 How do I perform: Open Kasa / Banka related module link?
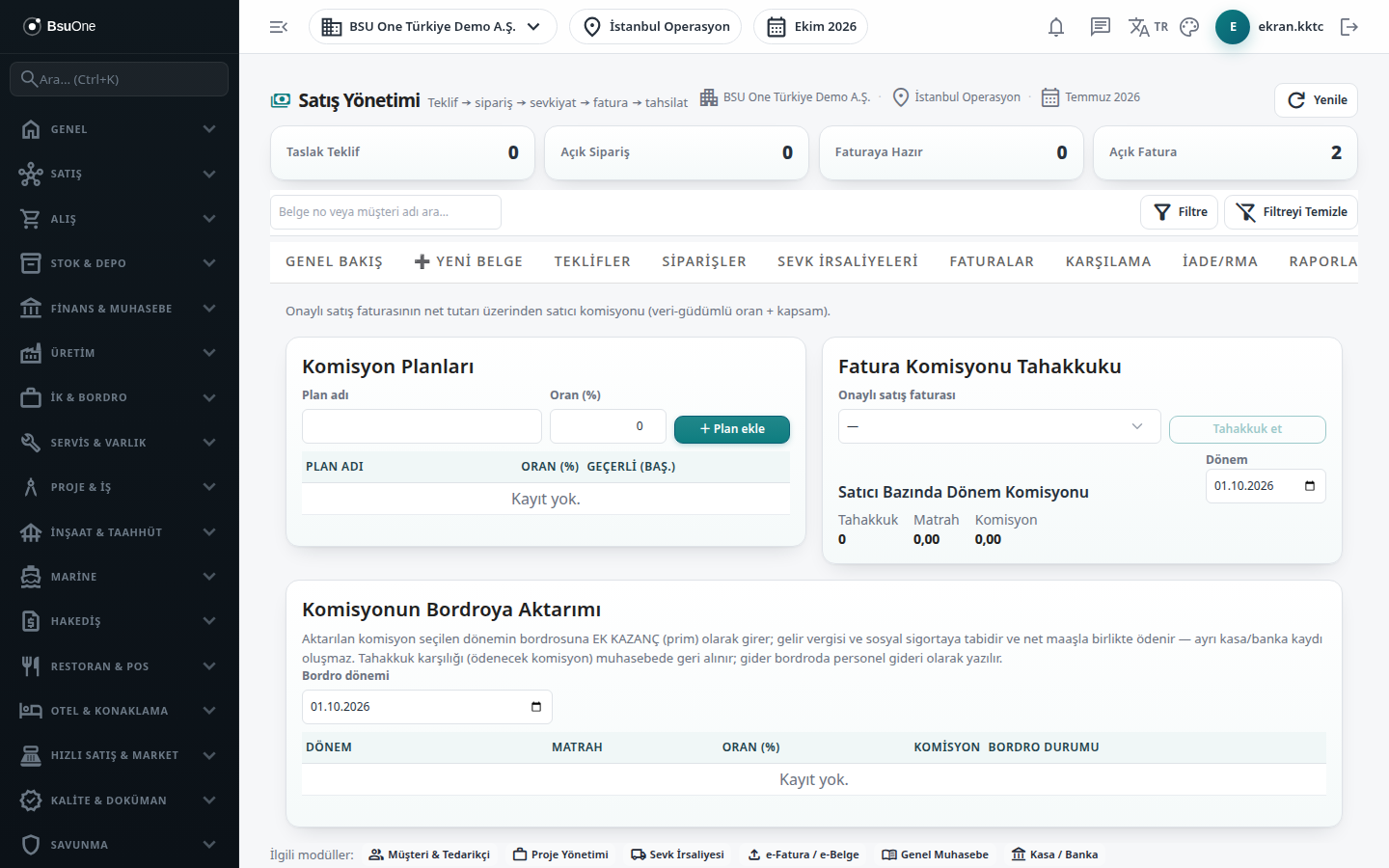(x=1054, y=854)
